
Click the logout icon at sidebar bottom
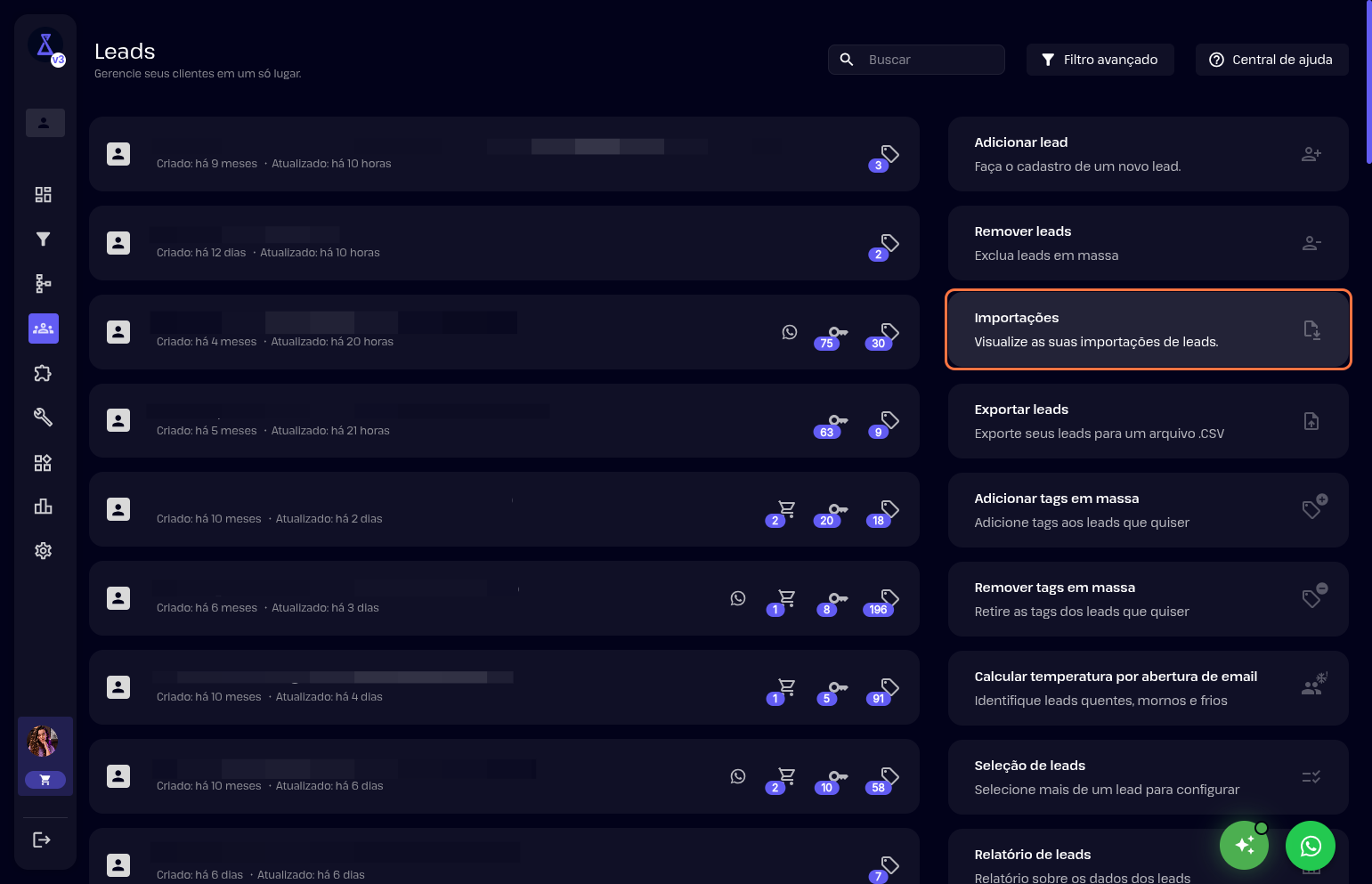[42, 839]
